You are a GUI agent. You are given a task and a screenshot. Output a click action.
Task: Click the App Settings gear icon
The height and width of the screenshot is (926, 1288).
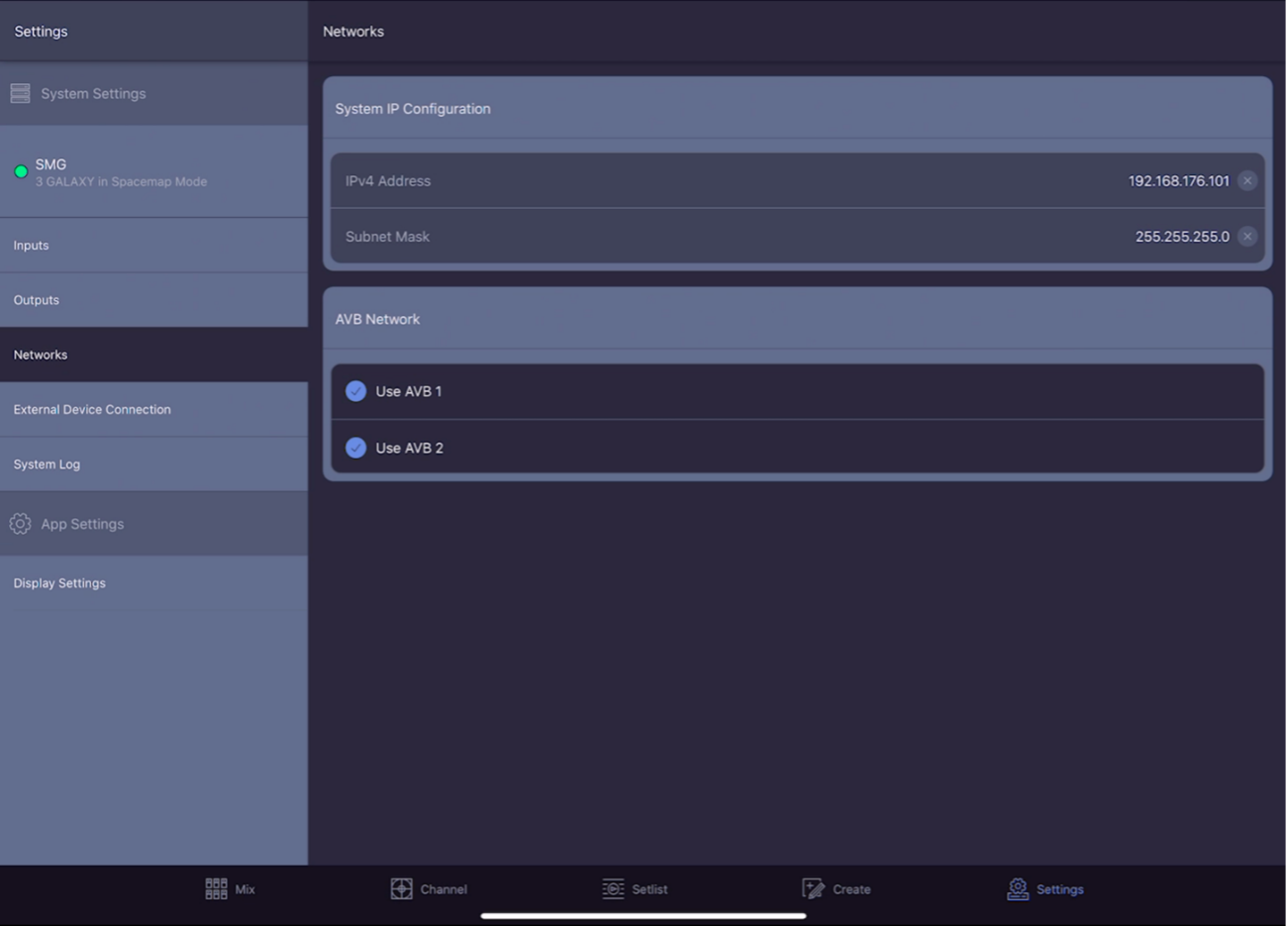coord(20,523)
